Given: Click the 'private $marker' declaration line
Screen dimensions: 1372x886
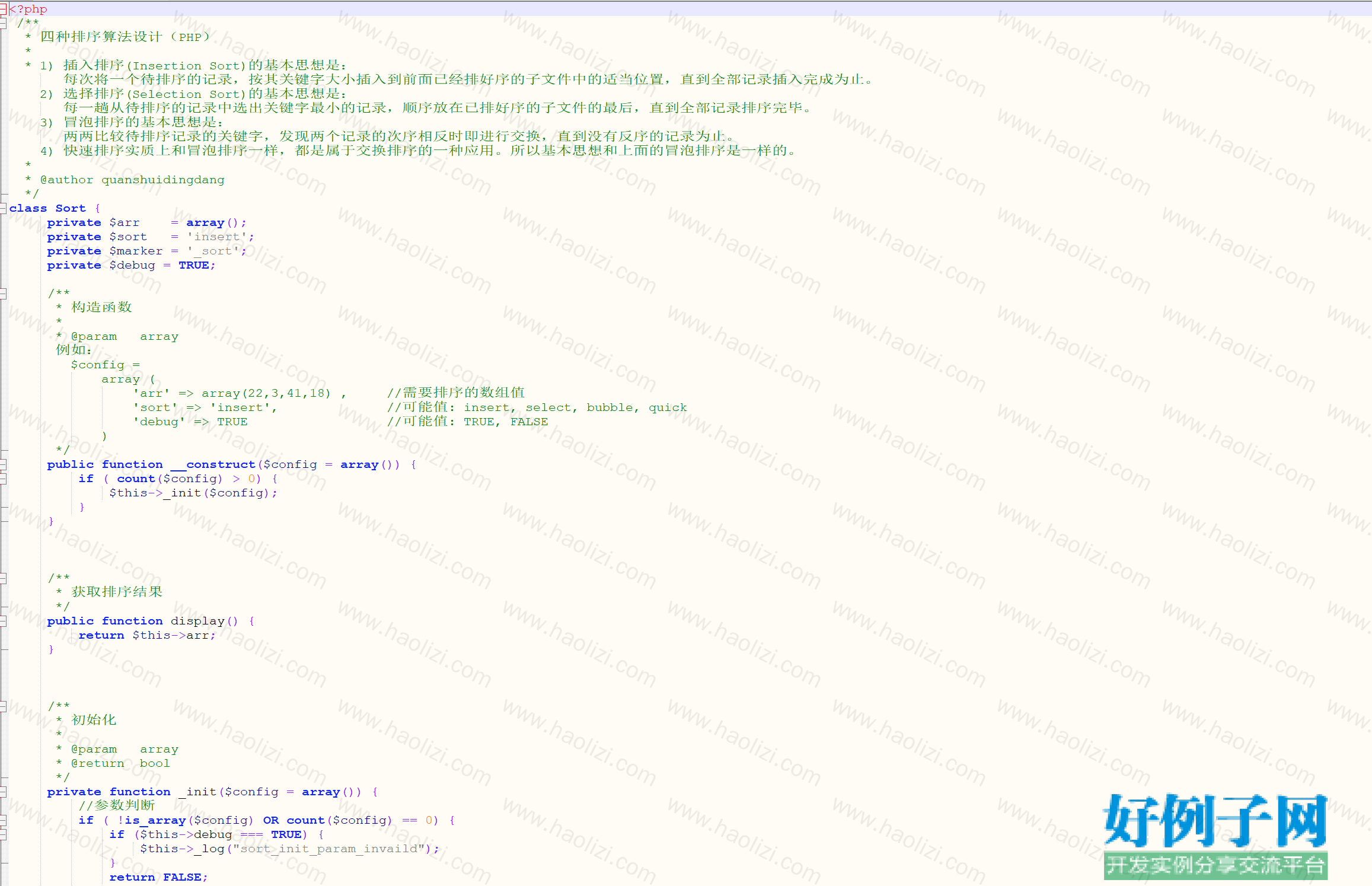Looking at the screenshot, I should [146, 251].
